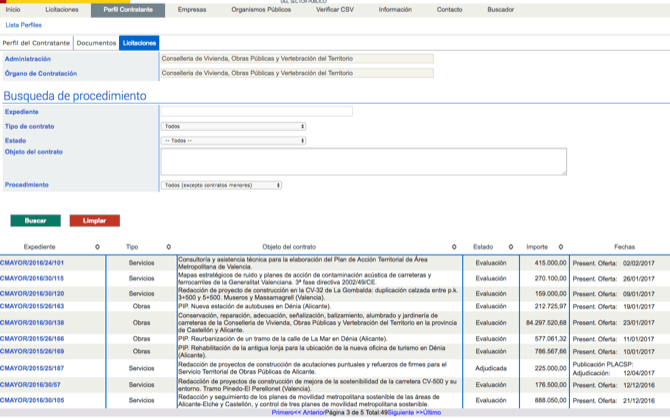Click the Objeto del contrato text area
This screenshot has width=670, height=419.
[364, 161]
